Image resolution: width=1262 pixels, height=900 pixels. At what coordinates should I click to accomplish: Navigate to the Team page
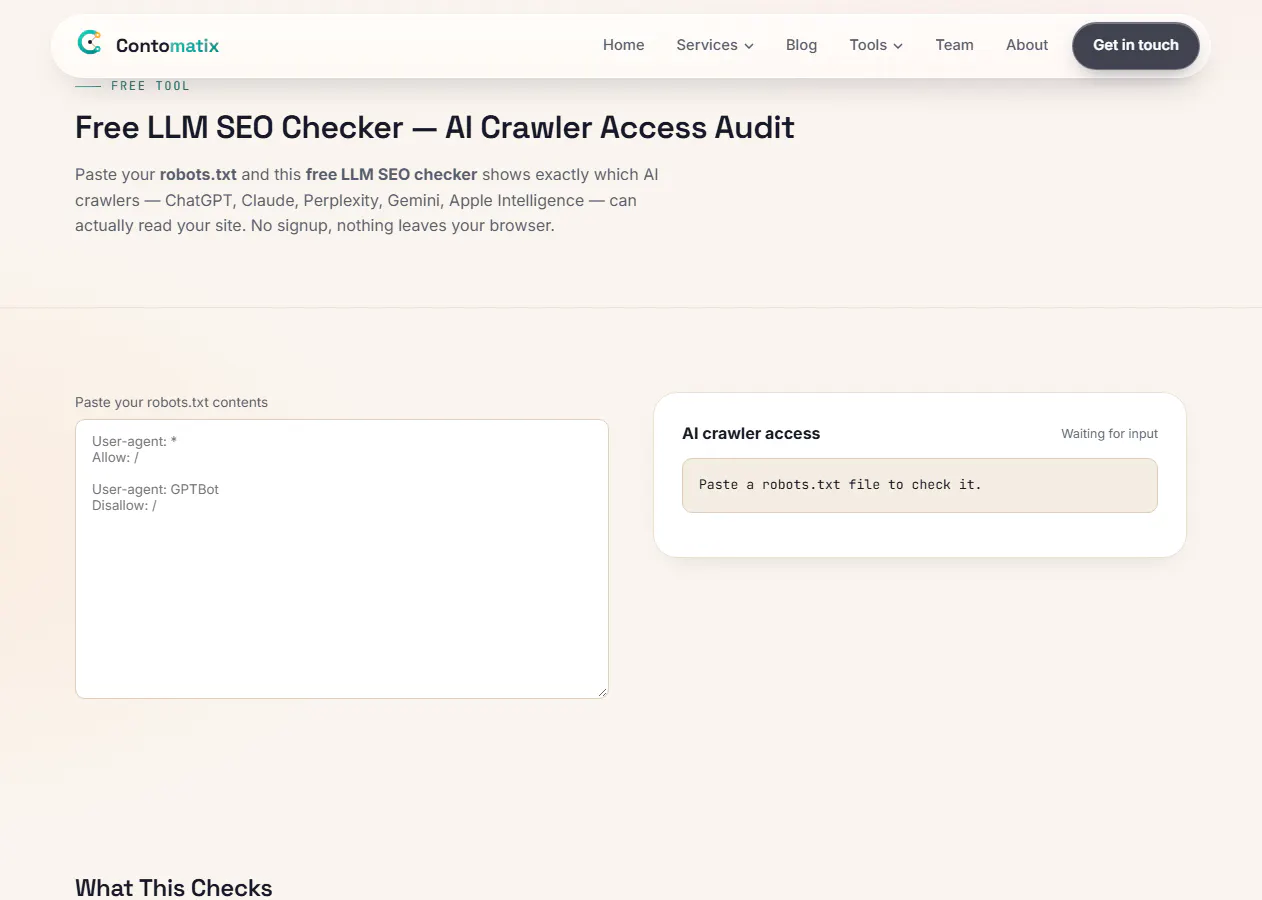coord(954,45)
